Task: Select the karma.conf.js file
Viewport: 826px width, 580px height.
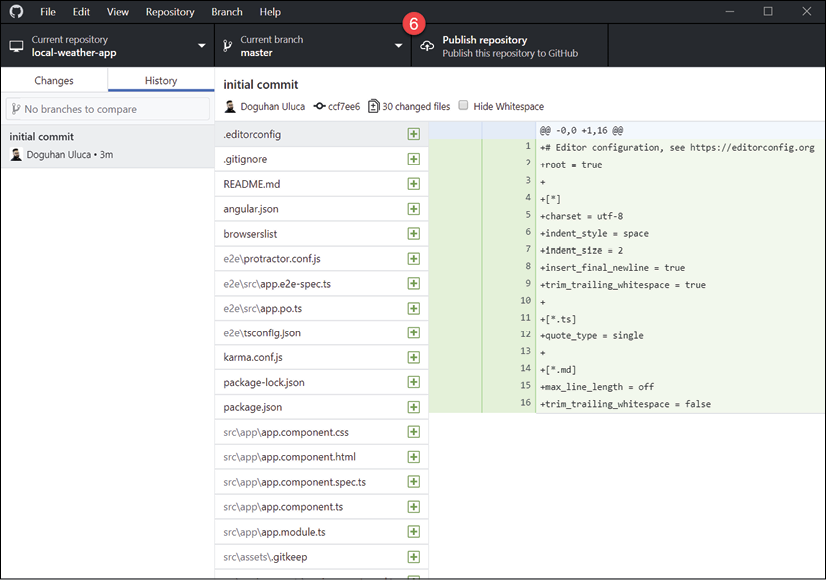Action: [x=321, y=357]
